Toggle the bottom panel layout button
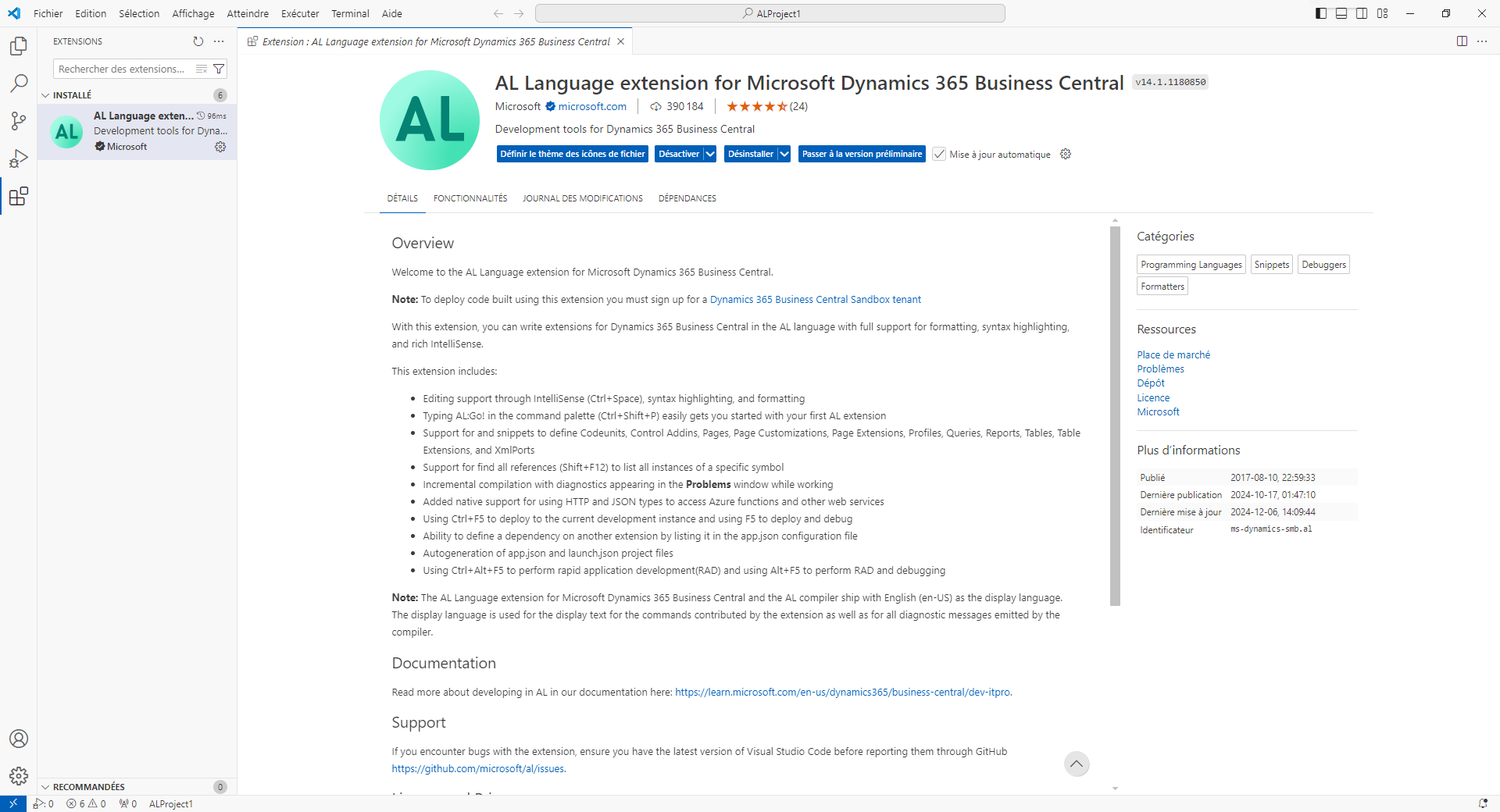The width and height of the screenshot is (1500, 812). point(1341,13)
